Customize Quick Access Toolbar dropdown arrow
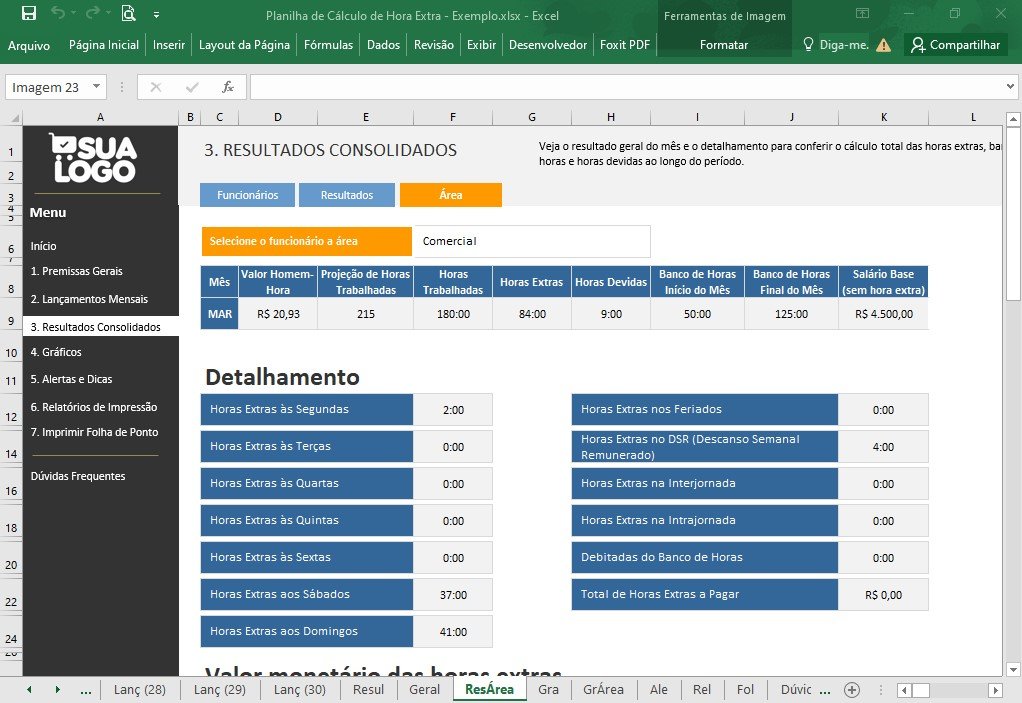Viewport: 1022px width, 703px height. tap(156, 14)
